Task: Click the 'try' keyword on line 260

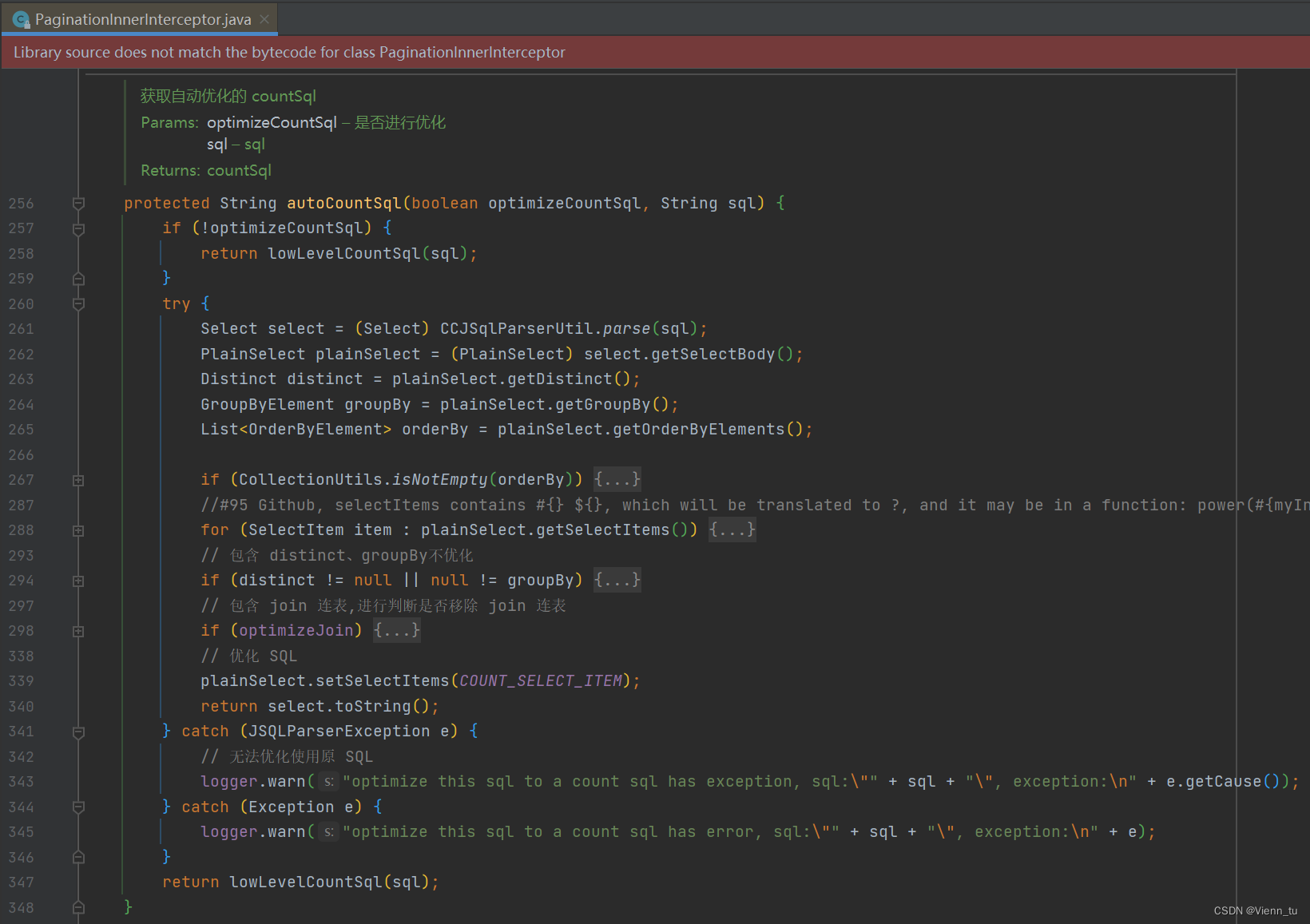Action: pyautogui.click(x=177, y=303)
